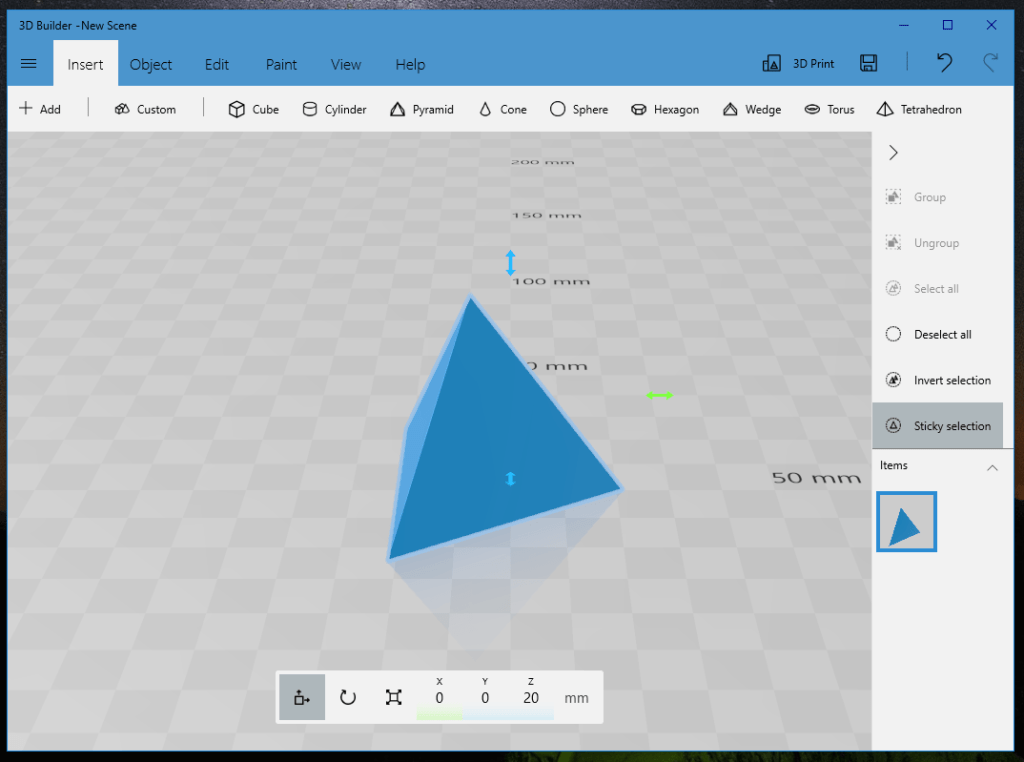
Task: Click the Undo arrow icon
Action: pos(944,63)
